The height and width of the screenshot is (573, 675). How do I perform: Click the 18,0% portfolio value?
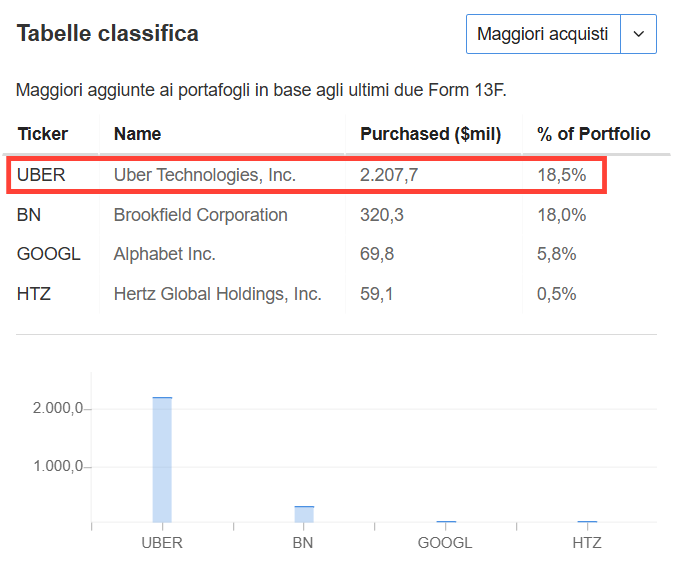point(561,215)
